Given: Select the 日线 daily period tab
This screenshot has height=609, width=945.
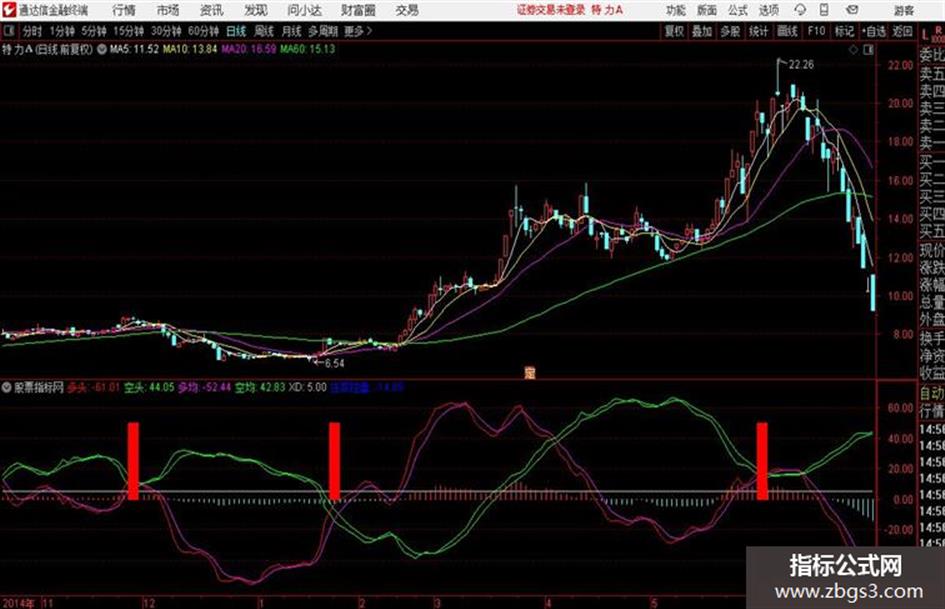Looking at the screenshot, I should [x=236, y=31].
